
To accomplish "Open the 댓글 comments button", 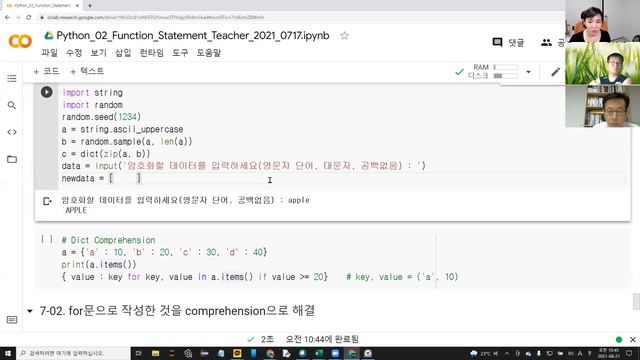I will [509, 42].
